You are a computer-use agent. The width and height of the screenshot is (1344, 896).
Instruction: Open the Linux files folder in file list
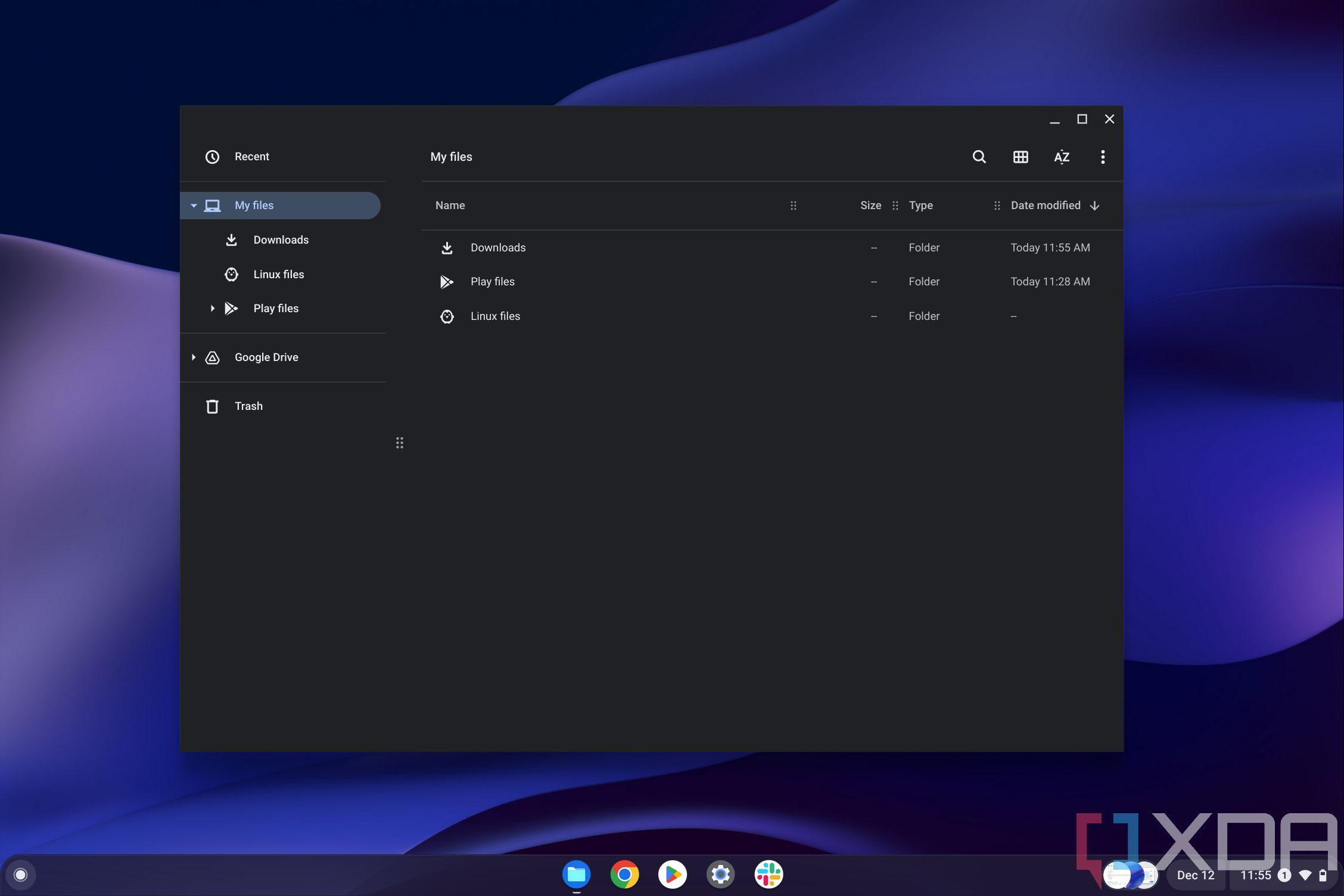pos(495,316)
